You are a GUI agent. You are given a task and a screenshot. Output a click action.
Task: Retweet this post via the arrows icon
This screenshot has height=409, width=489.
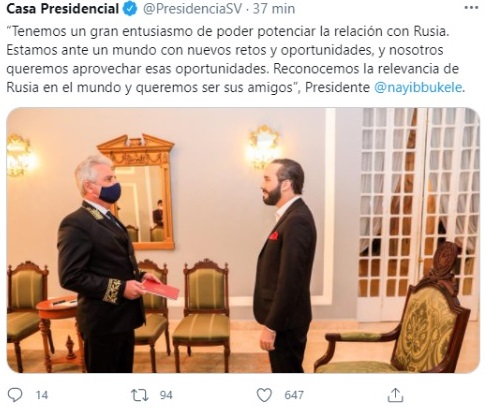(139, 395)
